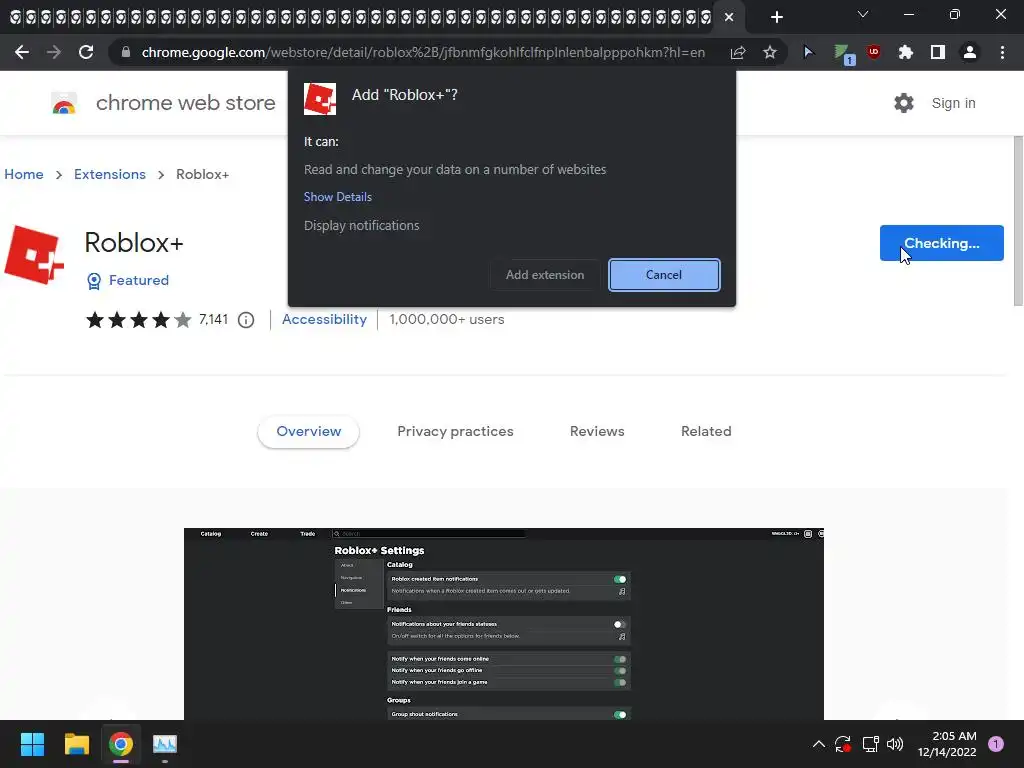The height and width of the screenshot is (768, 1024).
Task: Open the Chrome profile avatar icon
Action: [970, 52]
